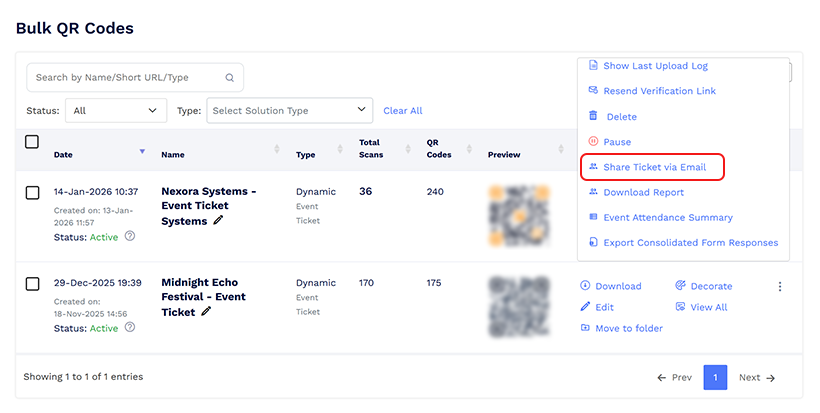This screenshot has height=413, width=820.
Task: Click sort arrows in Type column header
Action: (340, 149)
